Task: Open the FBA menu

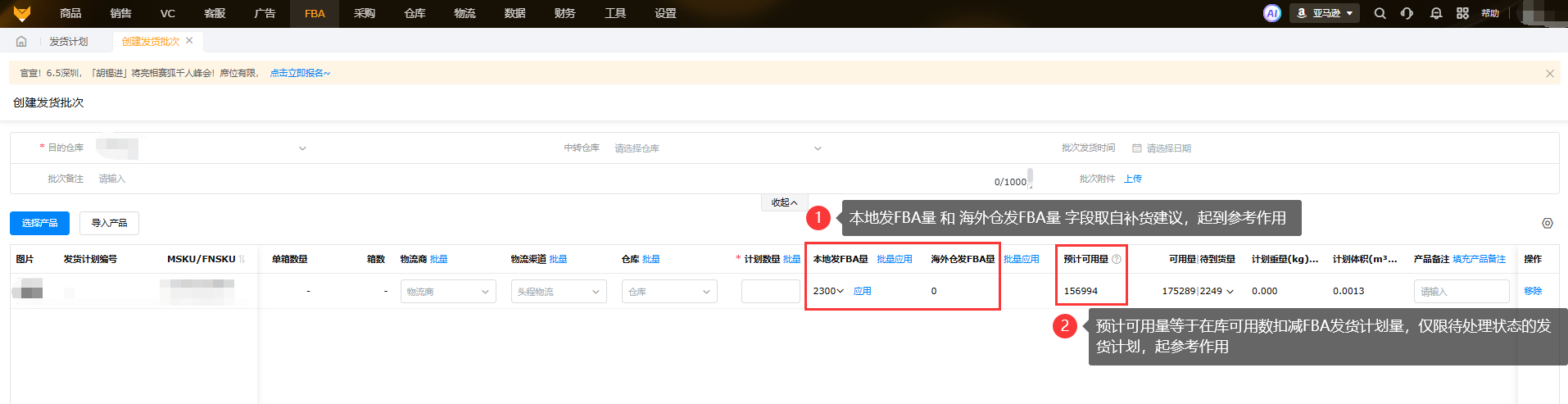Action: point(315,13)
